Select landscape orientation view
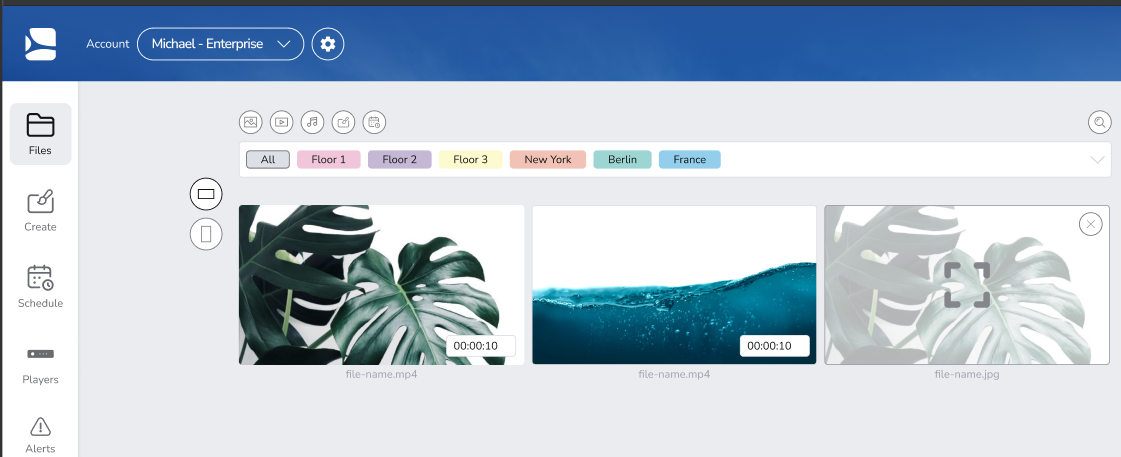This screenshot has height=457, width=1121. (x=206, y=194)
